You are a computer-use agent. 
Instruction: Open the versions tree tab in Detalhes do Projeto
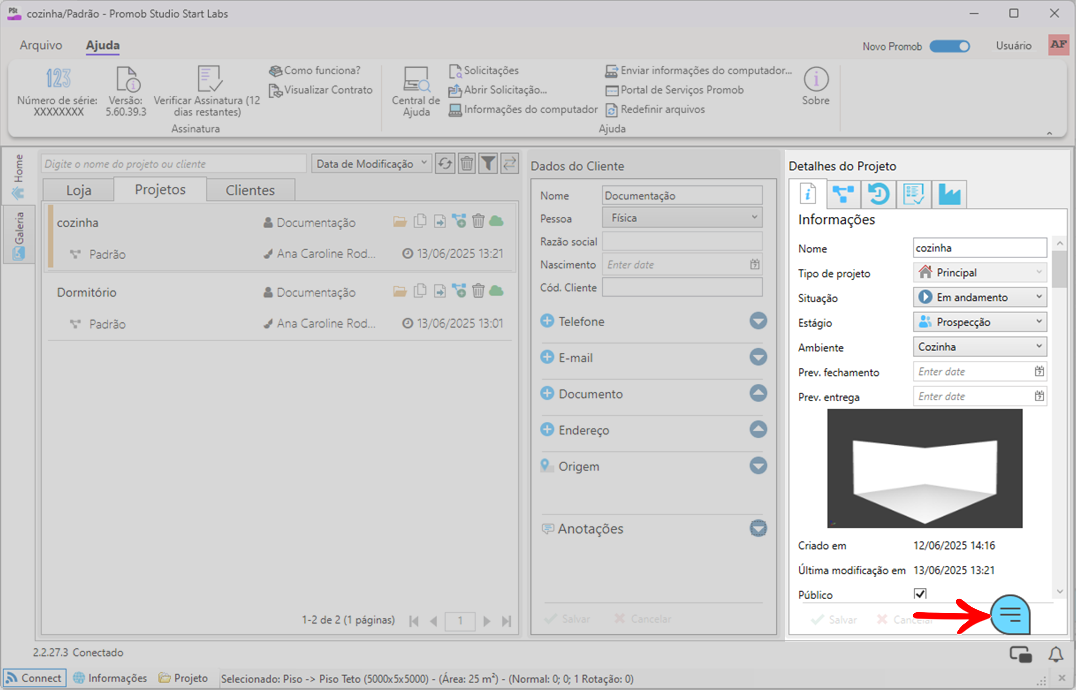click(843, 194)
